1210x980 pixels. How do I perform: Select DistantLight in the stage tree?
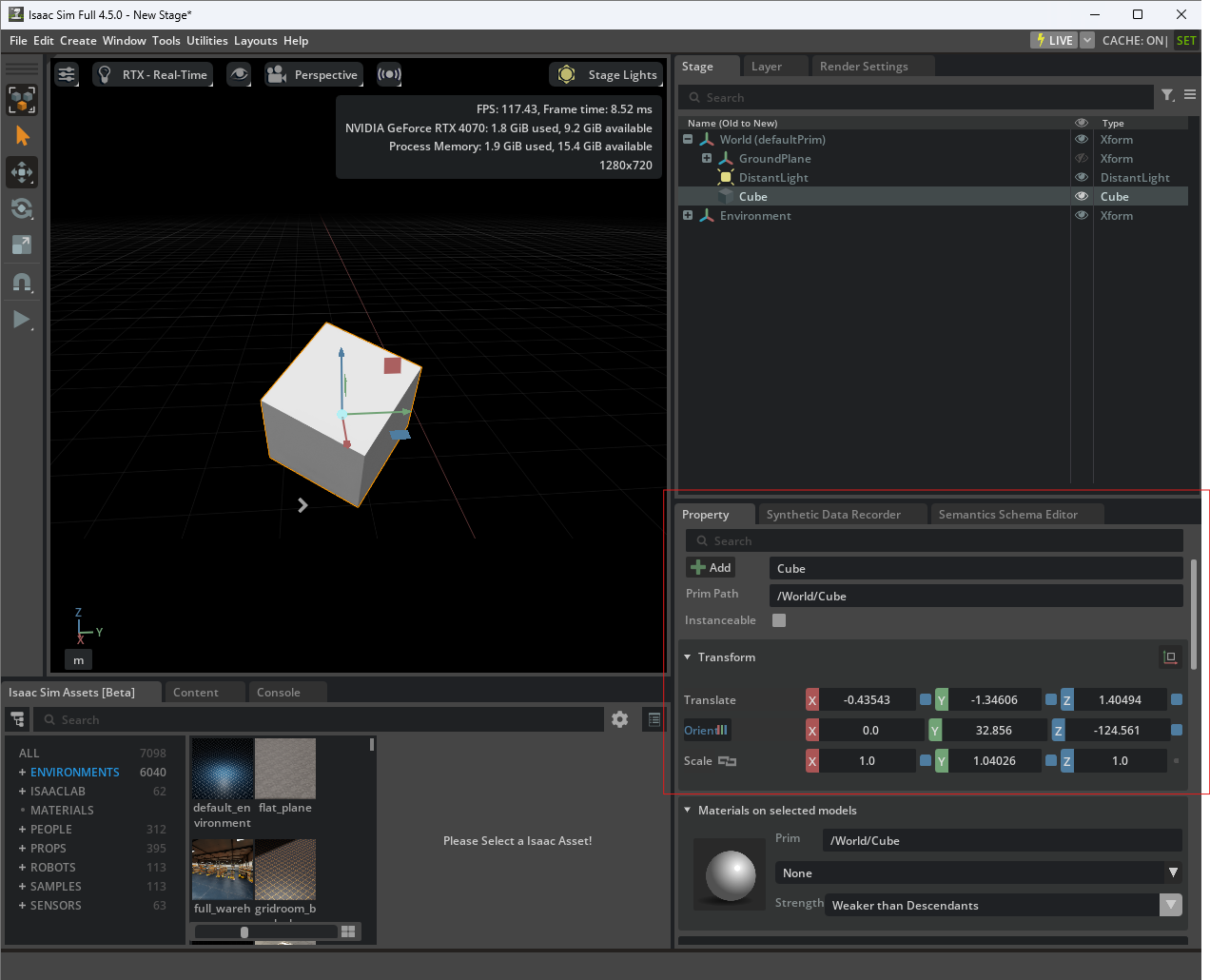[x=773, y=178]
